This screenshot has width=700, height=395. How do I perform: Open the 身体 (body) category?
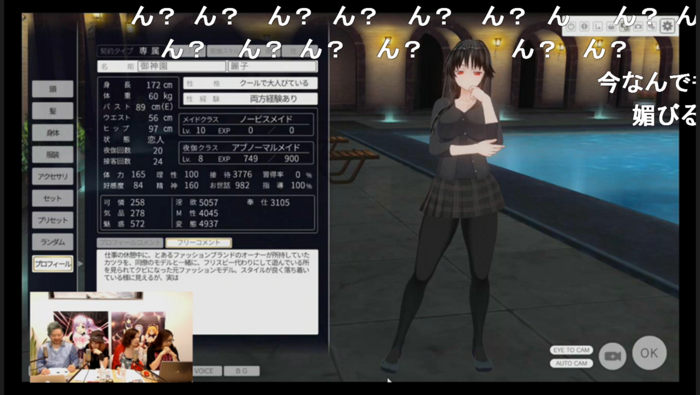click(x=53, y=133)
